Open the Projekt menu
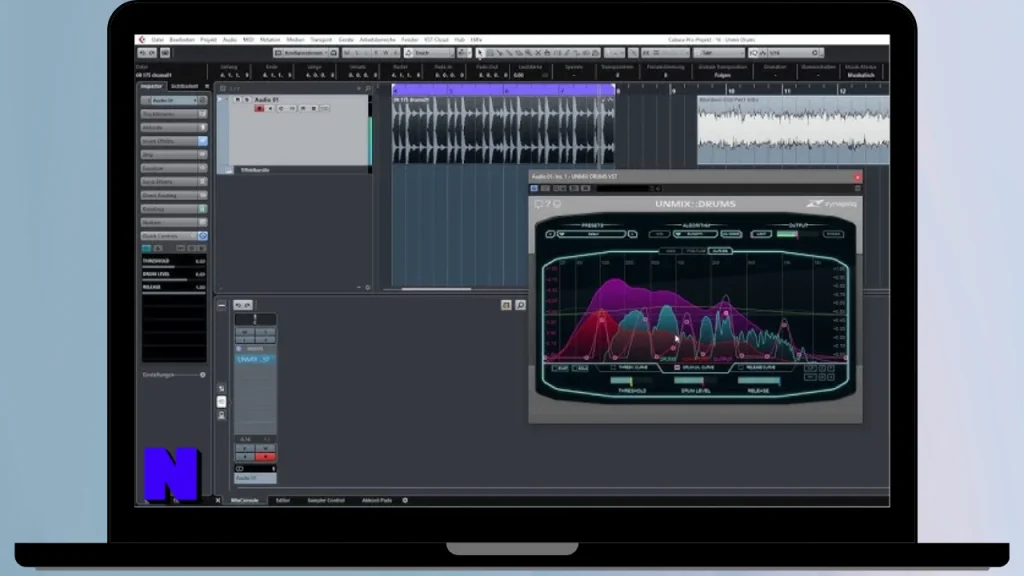 208,40
